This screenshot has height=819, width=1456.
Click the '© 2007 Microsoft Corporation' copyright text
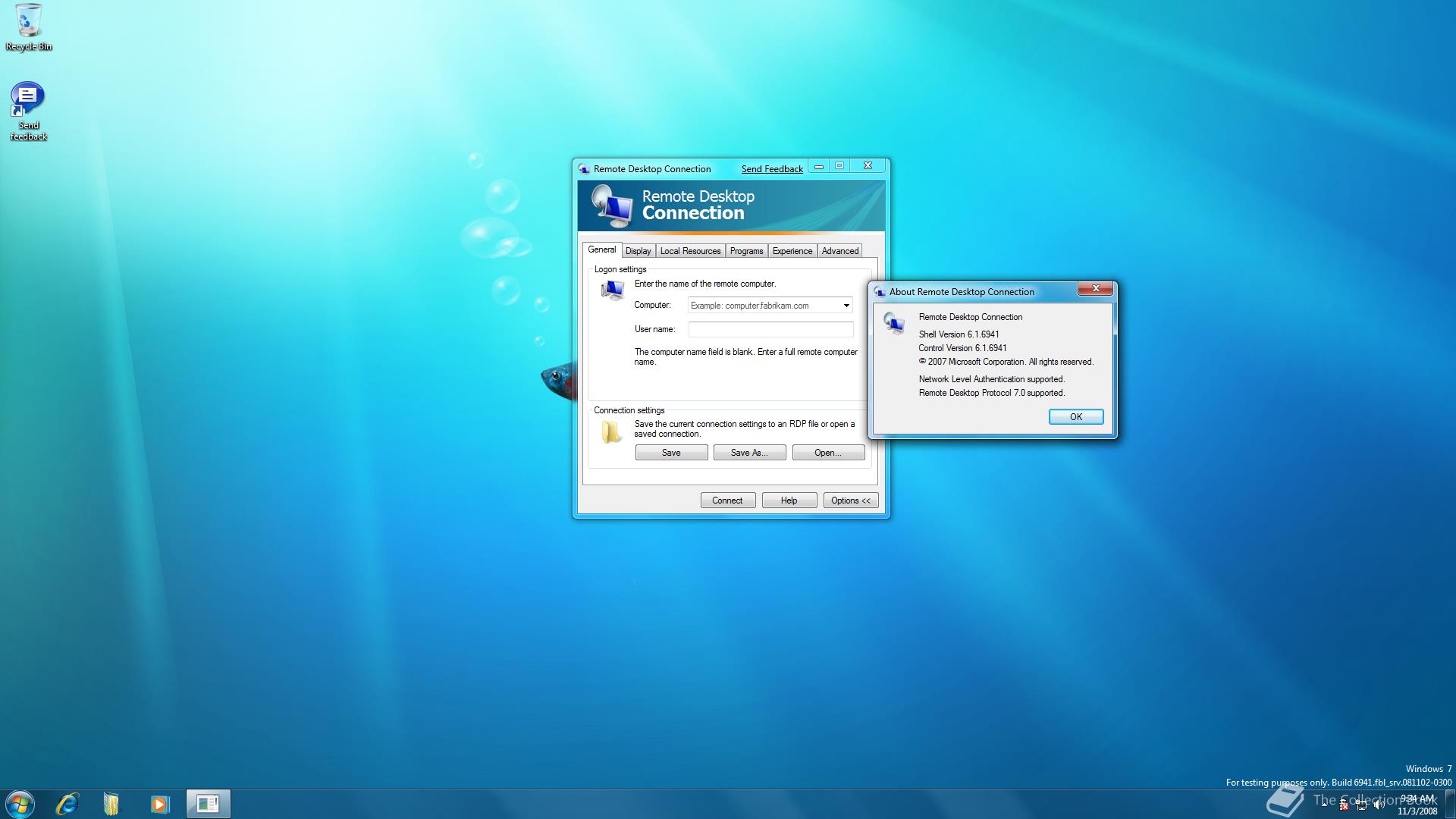[x=1006, y=362]
